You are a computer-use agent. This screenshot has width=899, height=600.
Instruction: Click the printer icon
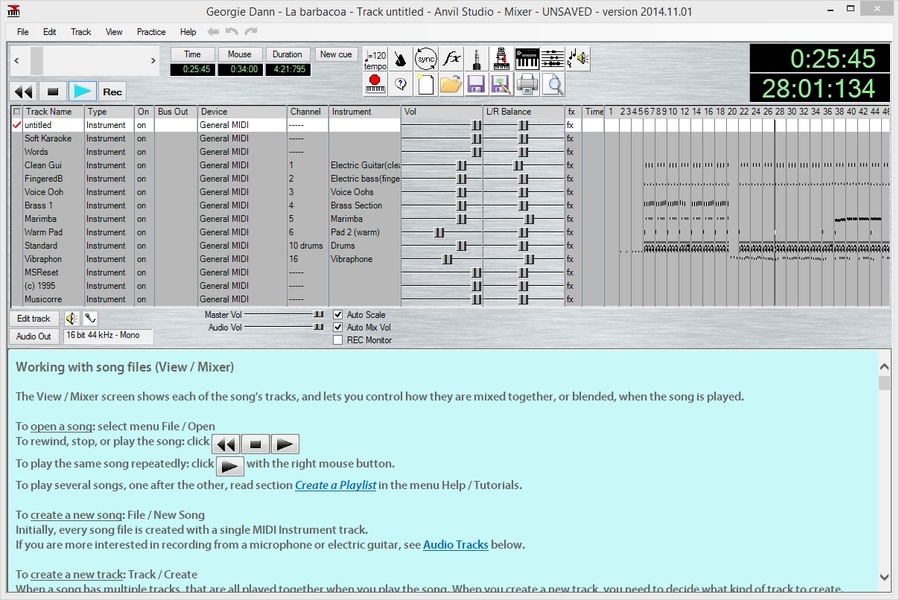pos(527,85)
